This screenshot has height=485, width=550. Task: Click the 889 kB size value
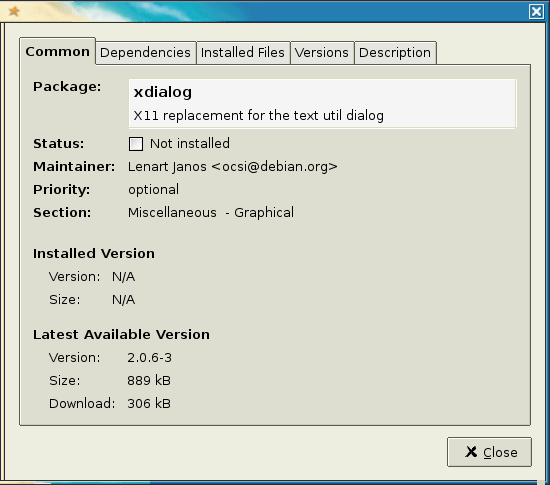click(149, 380)
